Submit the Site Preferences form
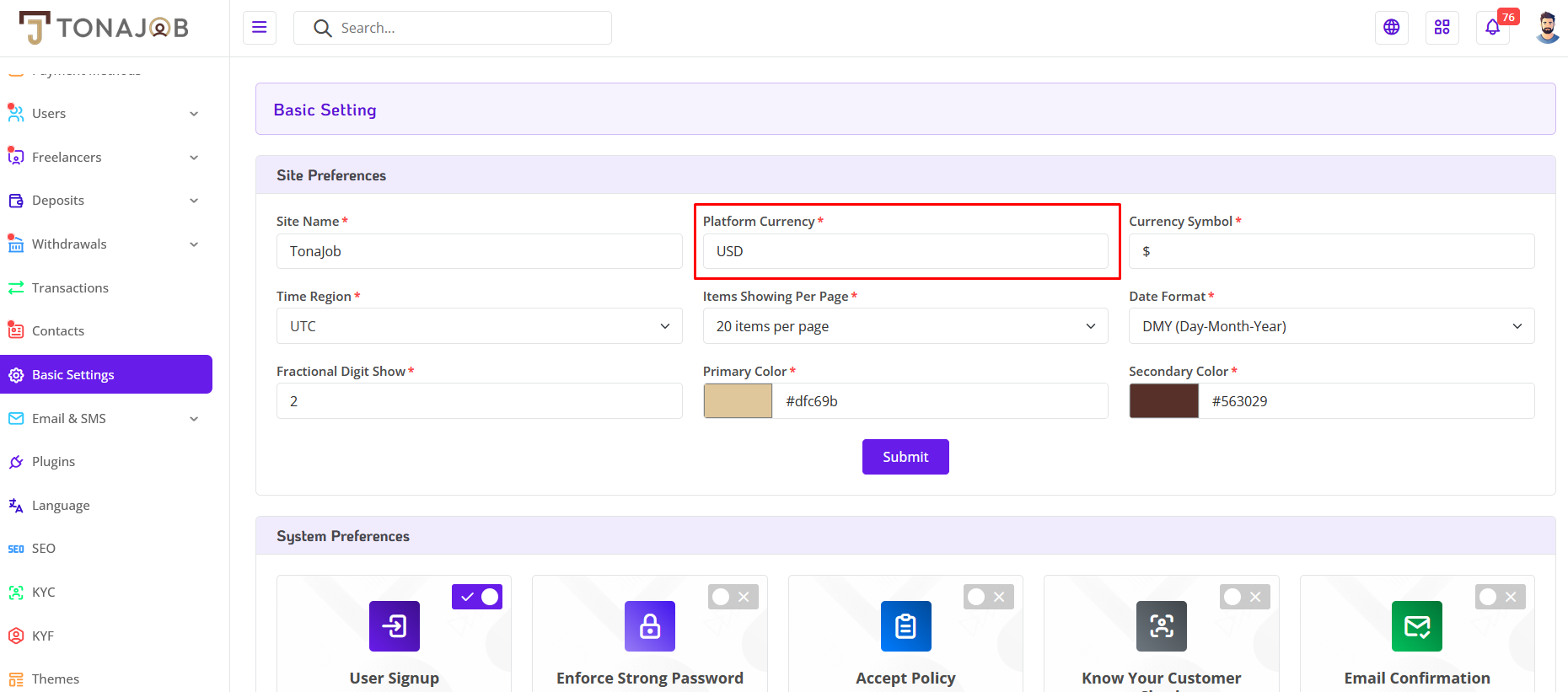Screen dimensions: 1568x692 905,457
